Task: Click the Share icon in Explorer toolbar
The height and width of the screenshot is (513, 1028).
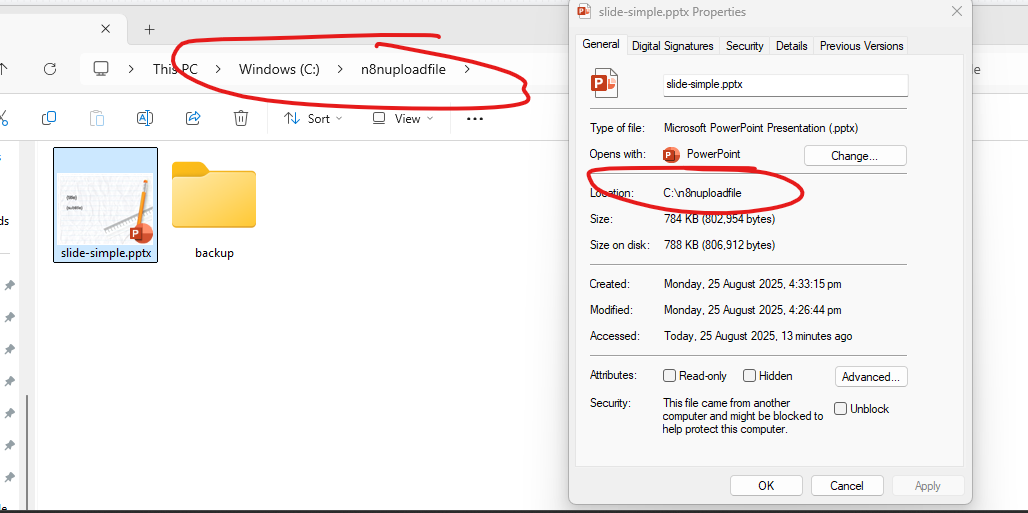Action: click(x=193, y=118)
